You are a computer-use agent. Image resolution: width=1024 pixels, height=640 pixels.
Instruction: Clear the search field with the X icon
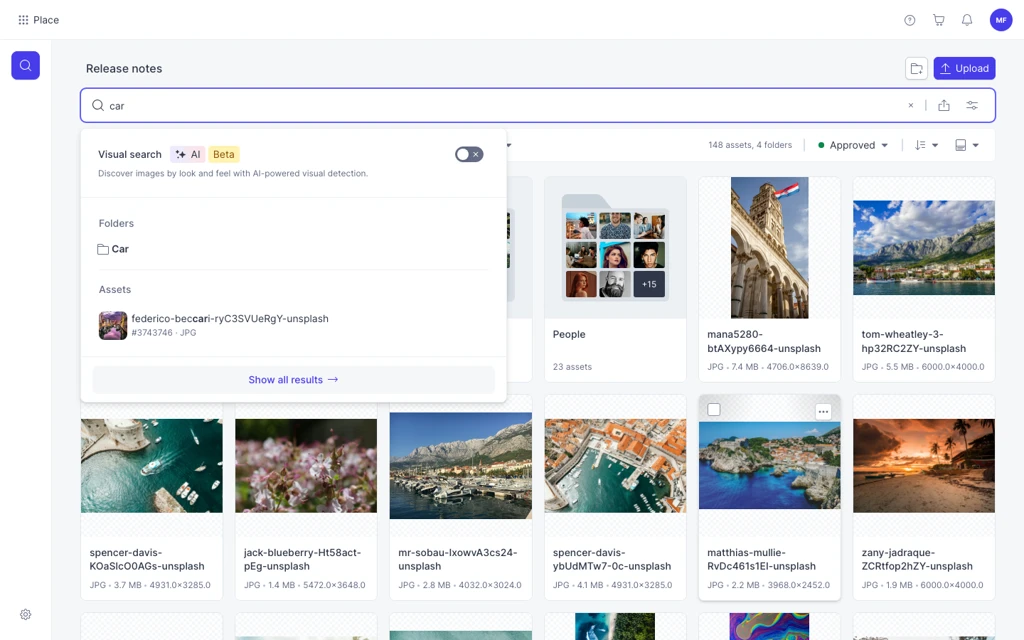click(911, 106)
